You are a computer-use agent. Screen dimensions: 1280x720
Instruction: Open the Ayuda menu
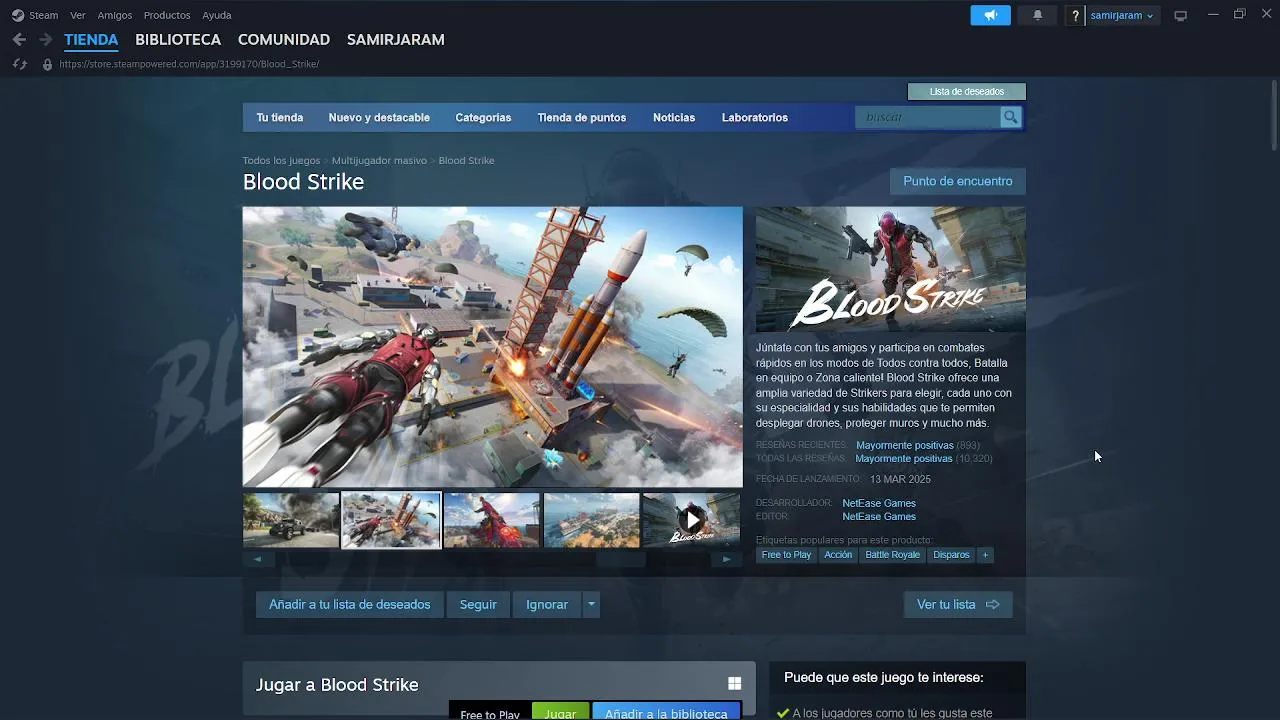point(217,15)
